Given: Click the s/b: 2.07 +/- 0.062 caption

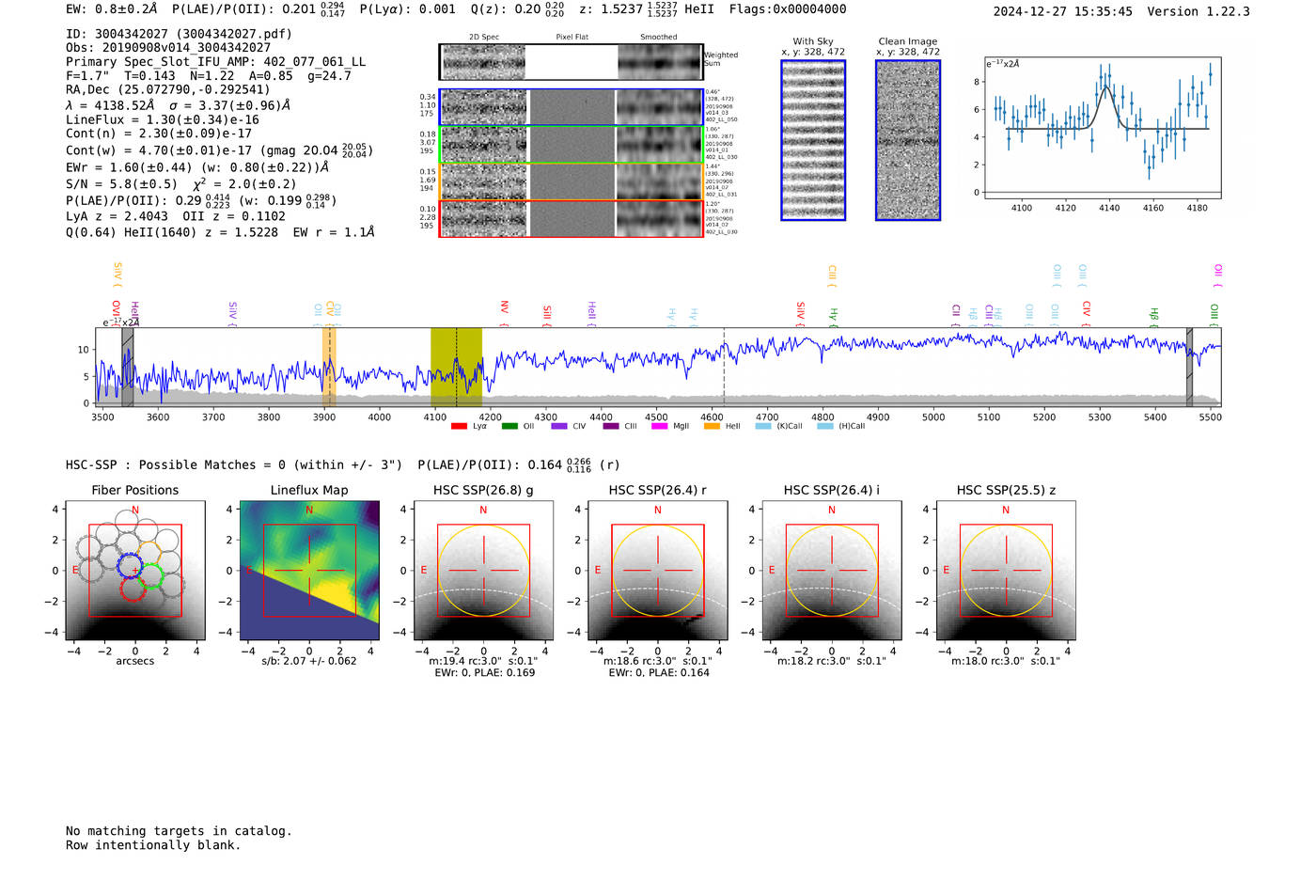Looking at the screenshot, I should coord(309,661).
